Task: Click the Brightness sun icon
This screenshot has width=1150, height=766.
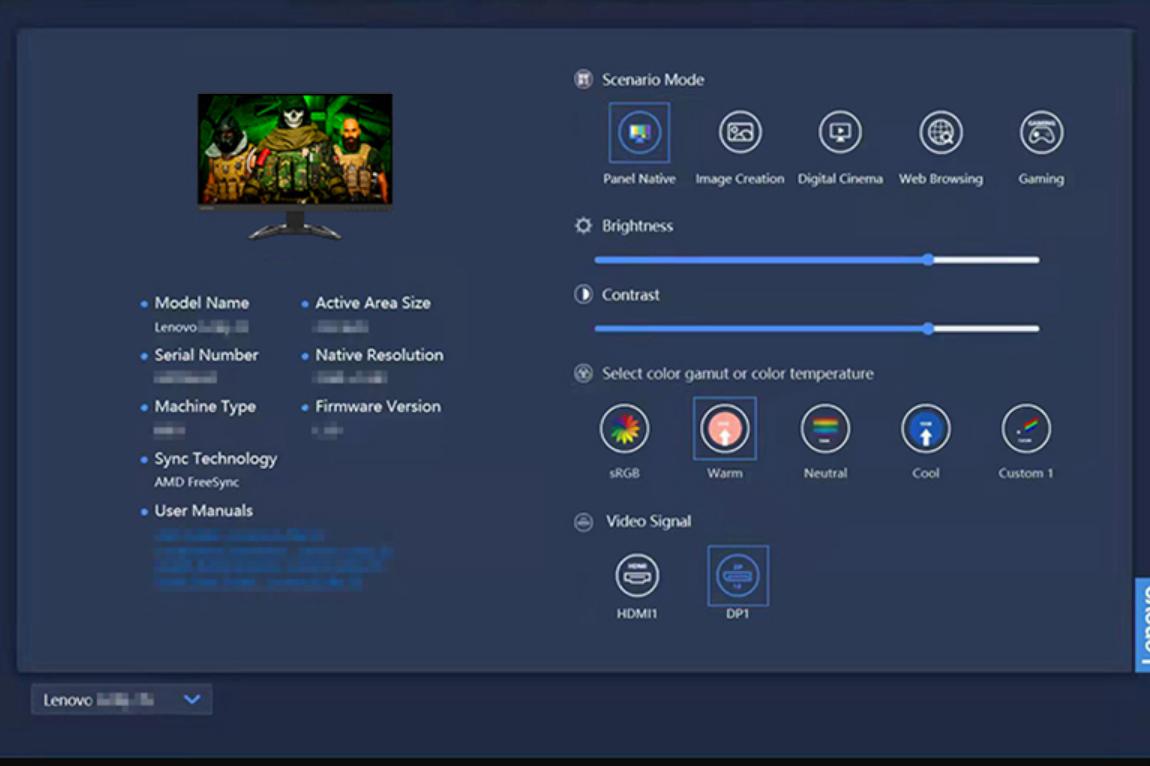Action: coord(584,226)
